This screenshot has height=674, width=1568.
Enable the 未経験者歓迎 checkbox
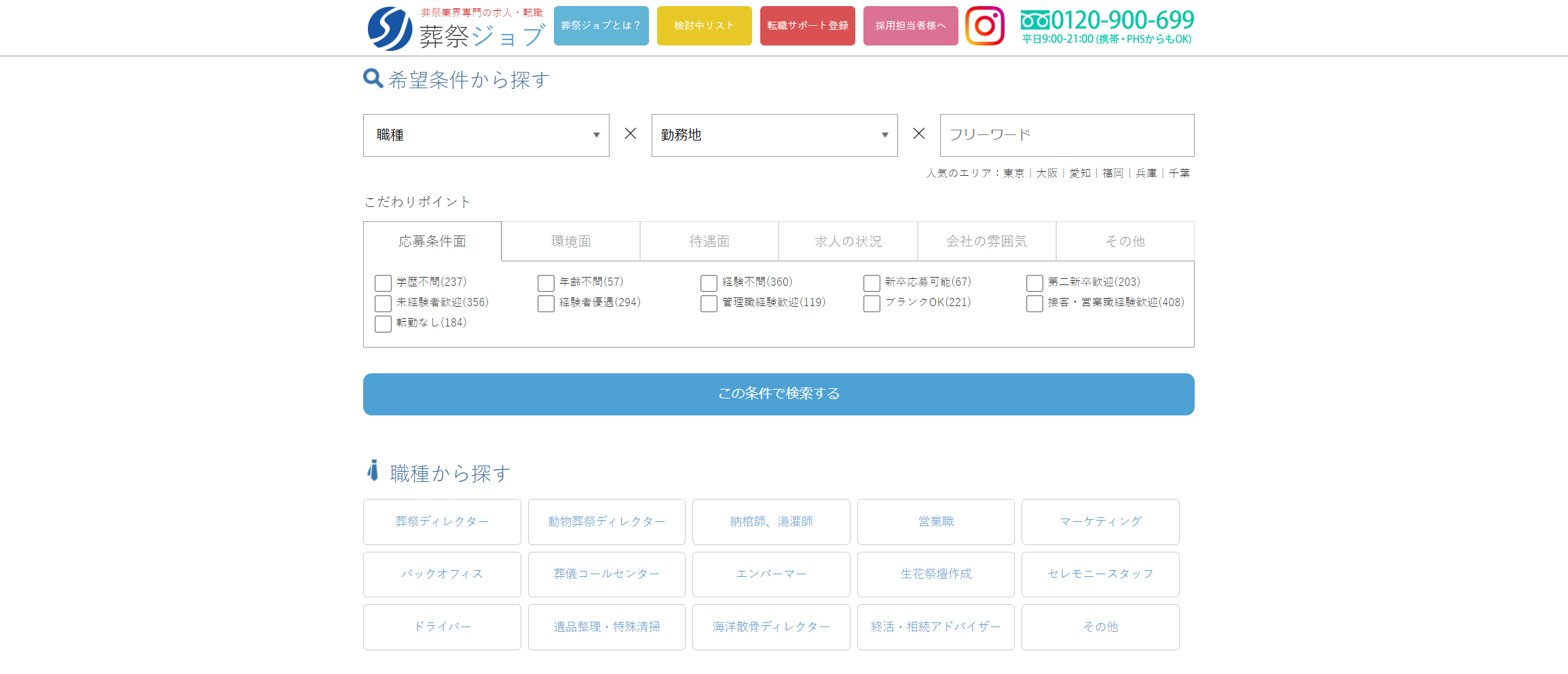[383, 303]
